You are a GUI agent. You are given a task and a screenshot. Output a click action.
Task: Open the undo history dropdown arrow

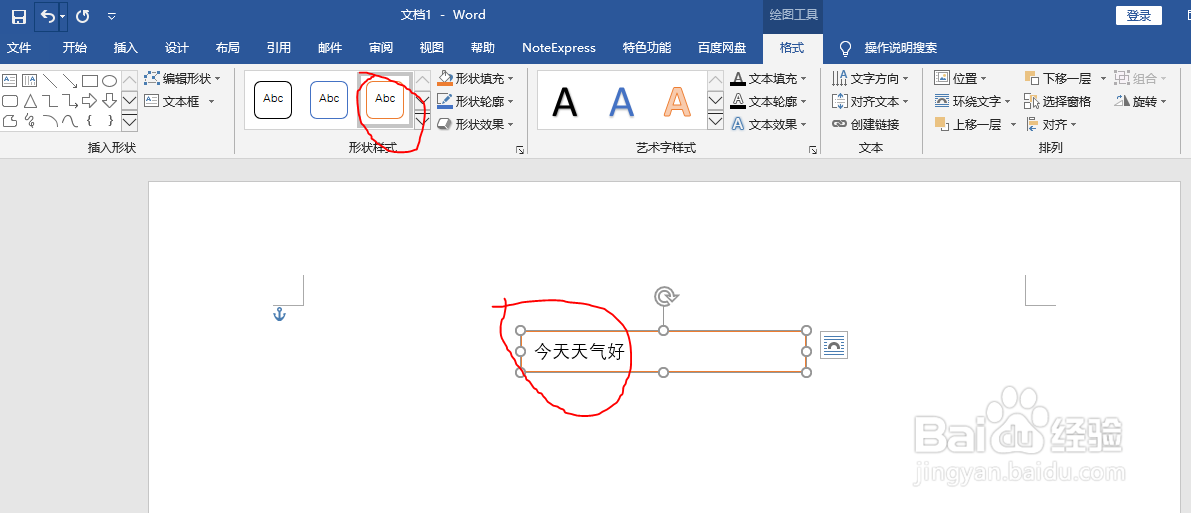coord(63,16)
